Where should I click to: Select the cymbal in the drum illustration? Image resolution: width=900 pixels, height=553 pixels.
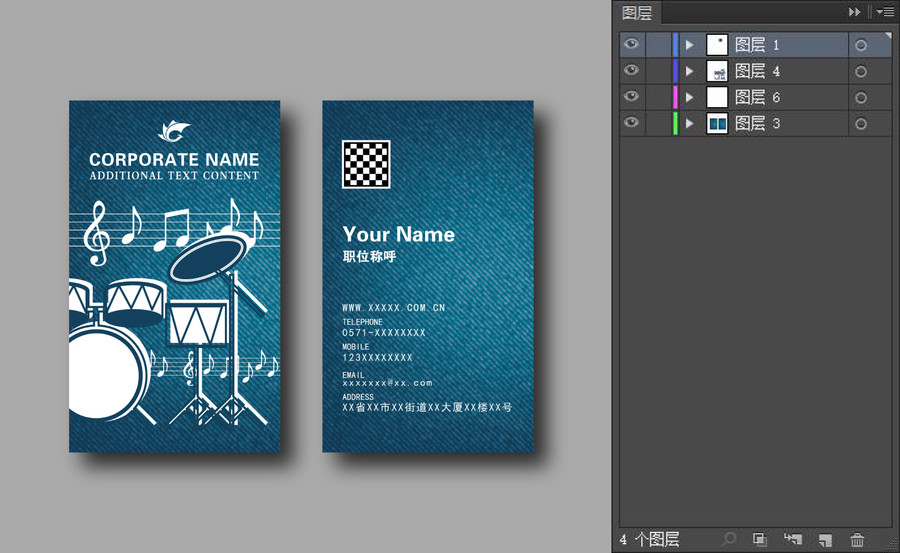coord(208,260)
